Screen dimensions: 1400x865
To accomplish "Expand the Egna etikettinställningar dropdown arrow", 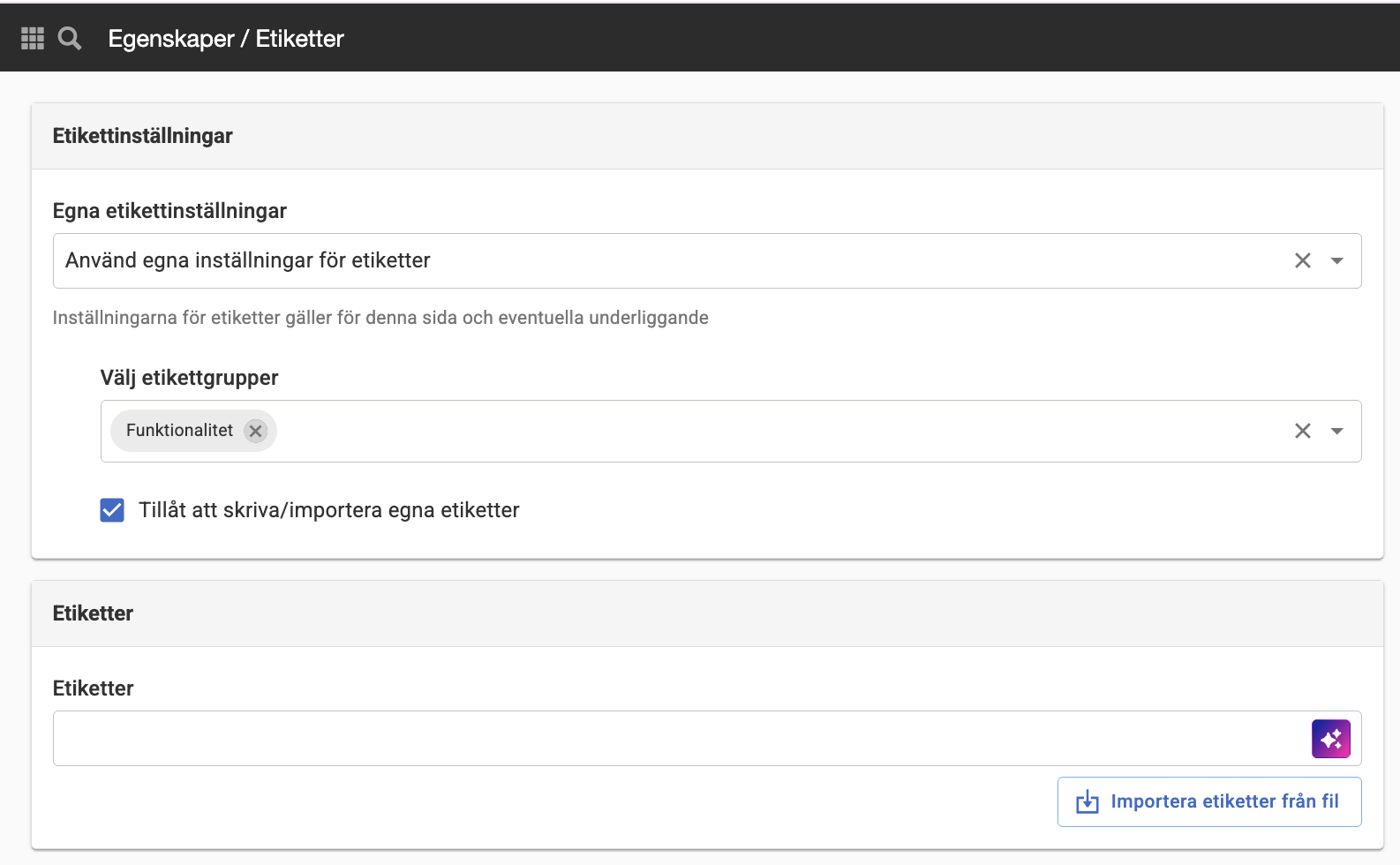I will 1337,260.
